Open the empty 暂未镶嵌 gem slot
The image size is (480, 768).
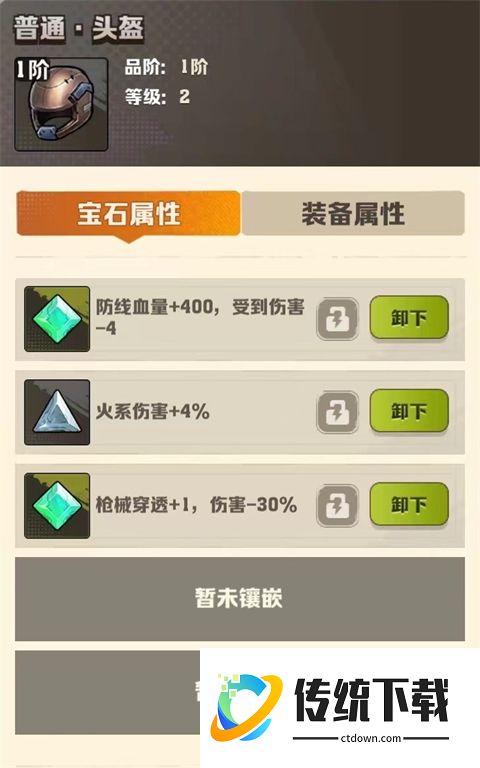click(x=240, y=599)
